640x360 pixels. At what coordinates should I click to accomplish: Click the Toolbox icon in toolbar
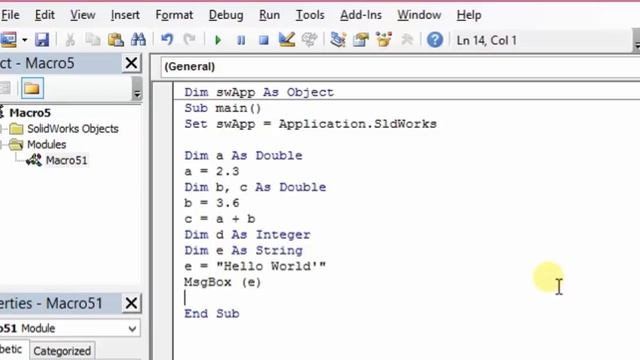pyautogui.click(x=407, y=40)
